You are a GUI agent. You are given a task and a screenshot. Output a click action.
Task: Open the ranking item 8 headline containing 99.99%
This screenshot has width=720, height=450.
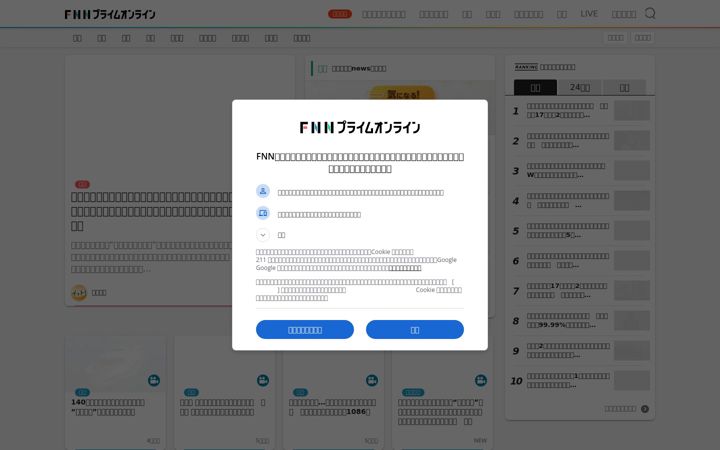(x=568, y=321)
